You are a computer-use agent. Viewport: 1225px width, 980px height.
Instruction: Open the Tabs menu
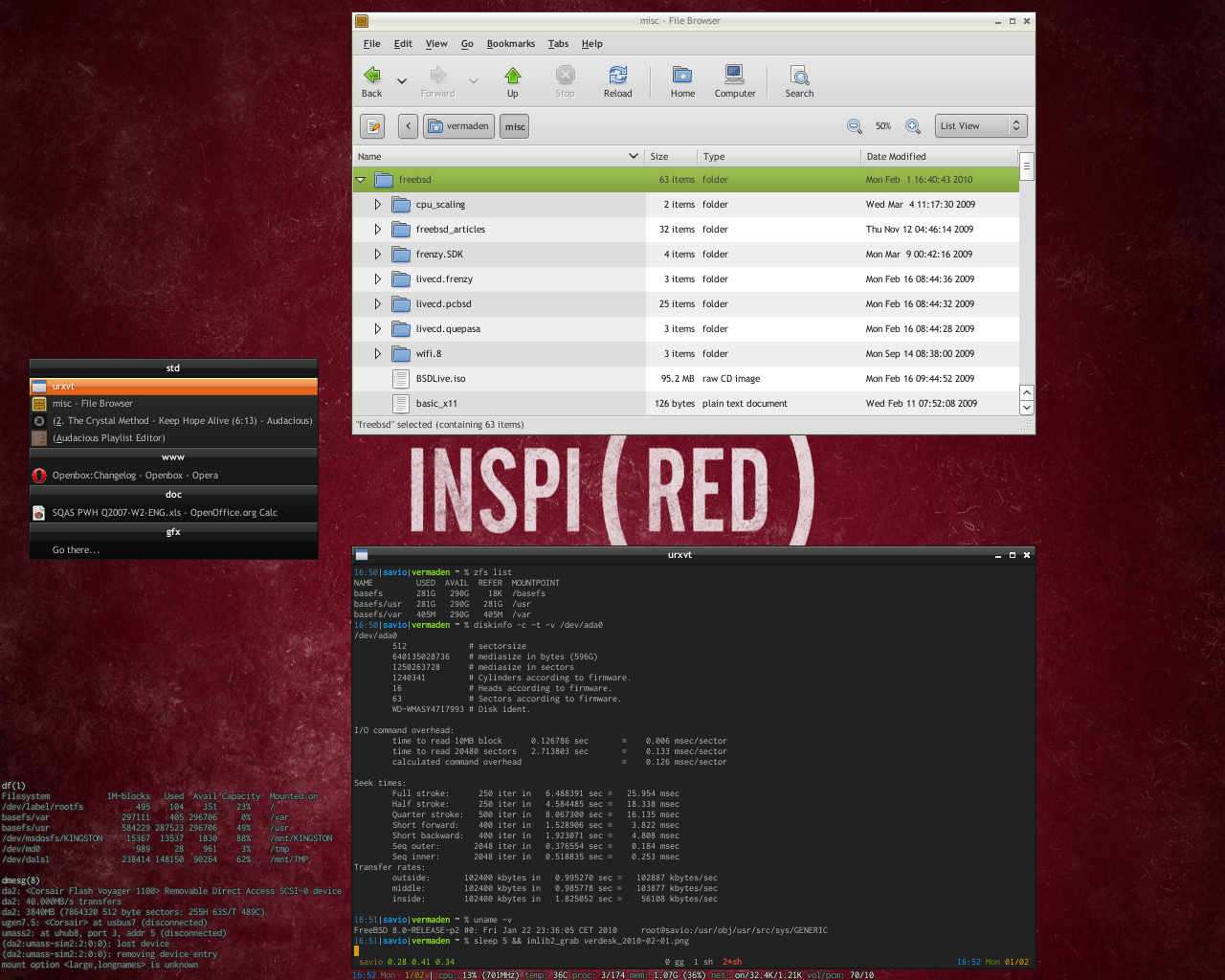[x=559, y=44]
